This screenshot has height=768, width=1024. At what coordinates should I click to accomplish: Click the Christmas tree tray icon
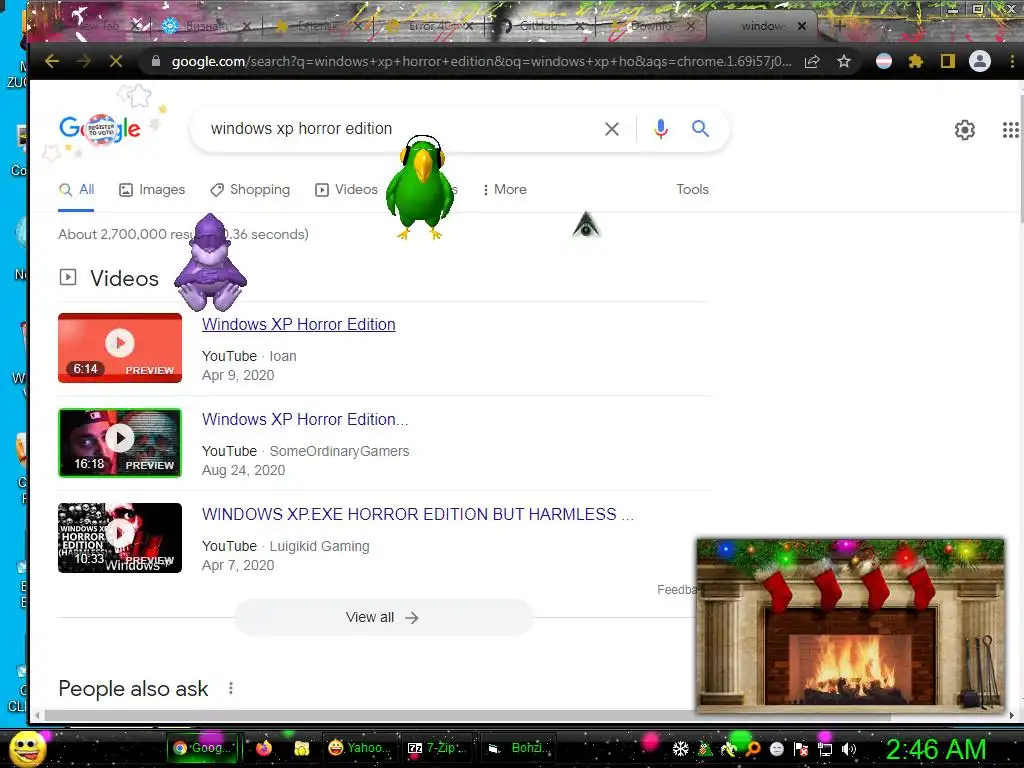(705, 749)
